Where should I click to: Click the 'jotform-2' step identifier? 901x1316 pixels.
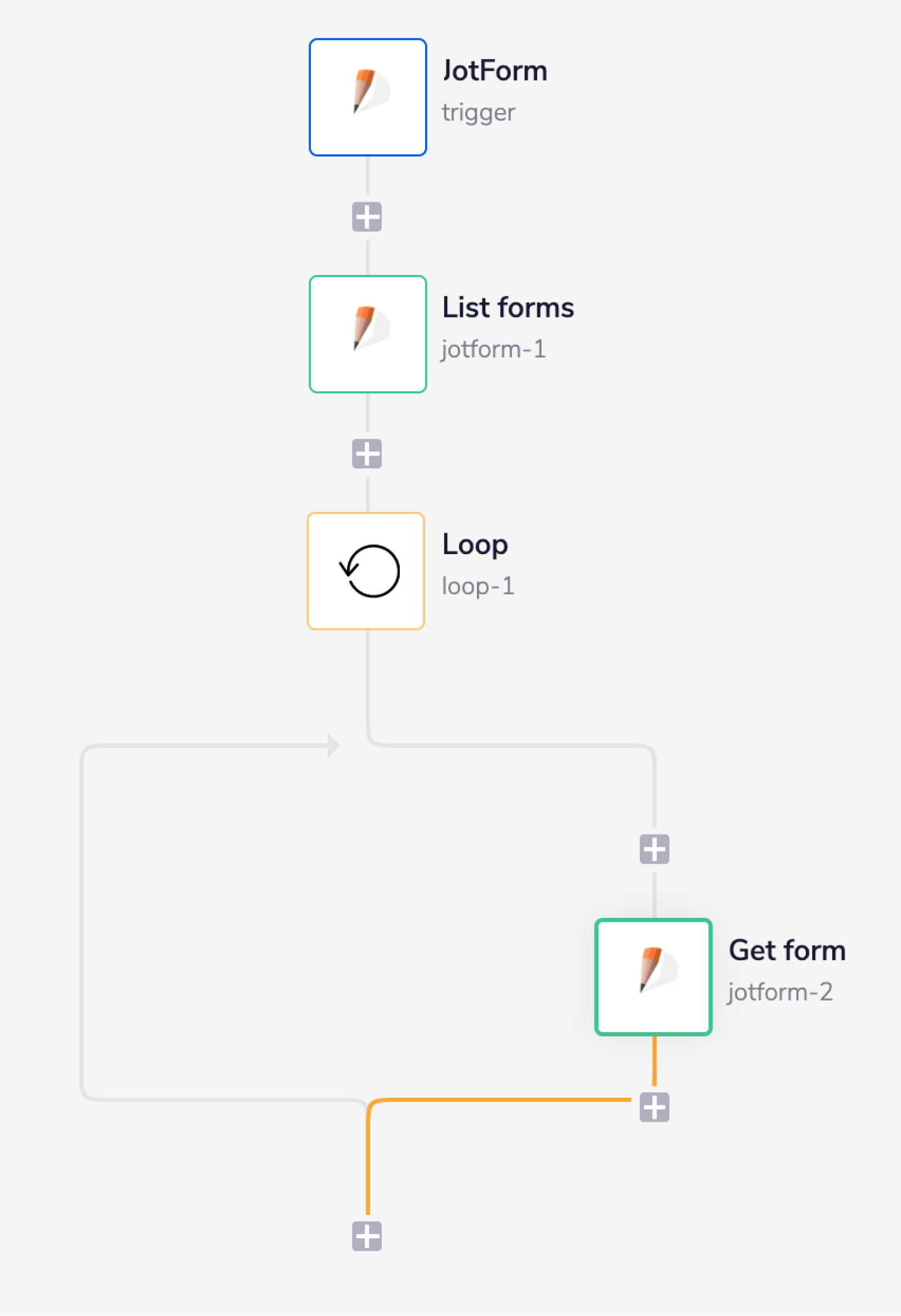click(x=780, y=992)
